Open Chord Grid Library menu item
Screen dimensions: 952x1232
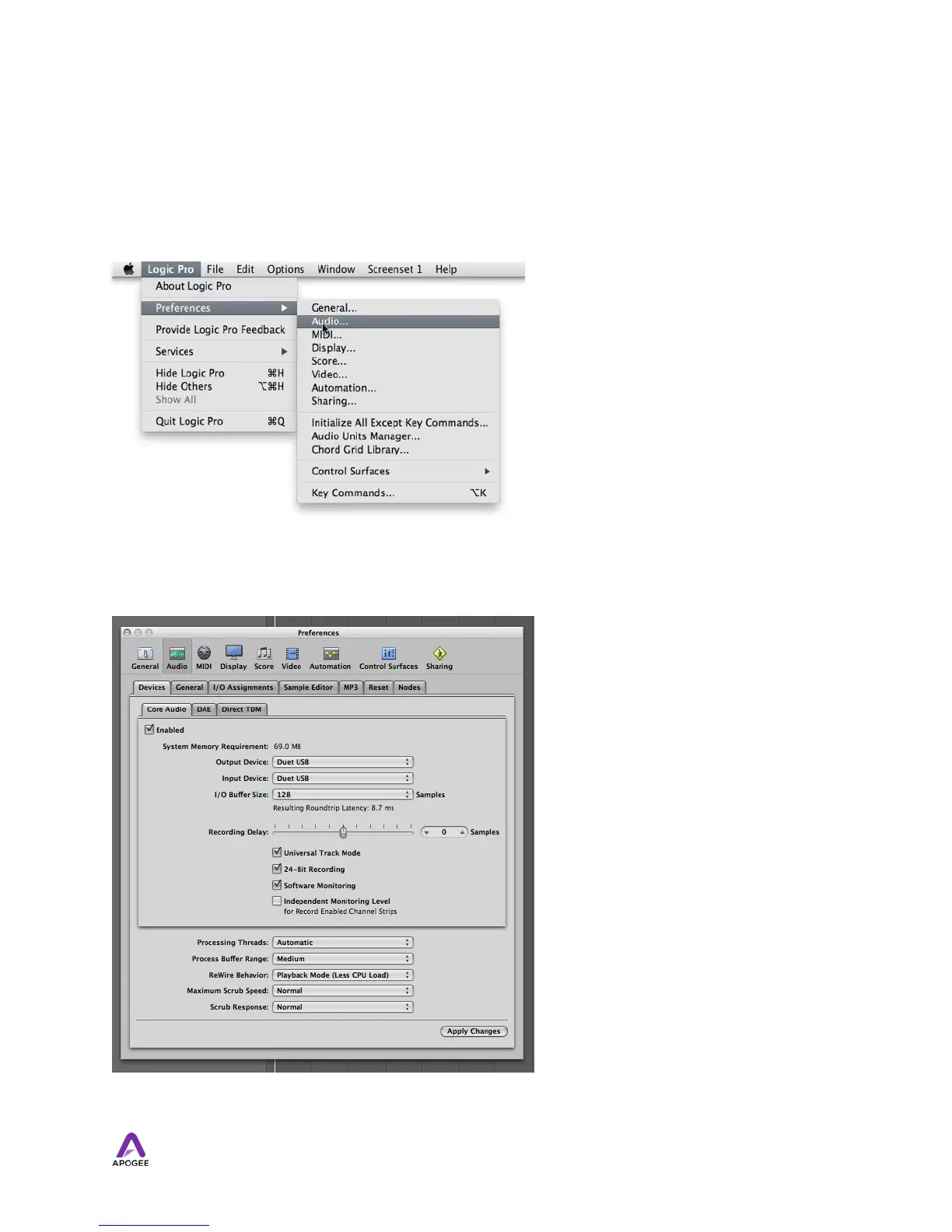pos(398,450)
